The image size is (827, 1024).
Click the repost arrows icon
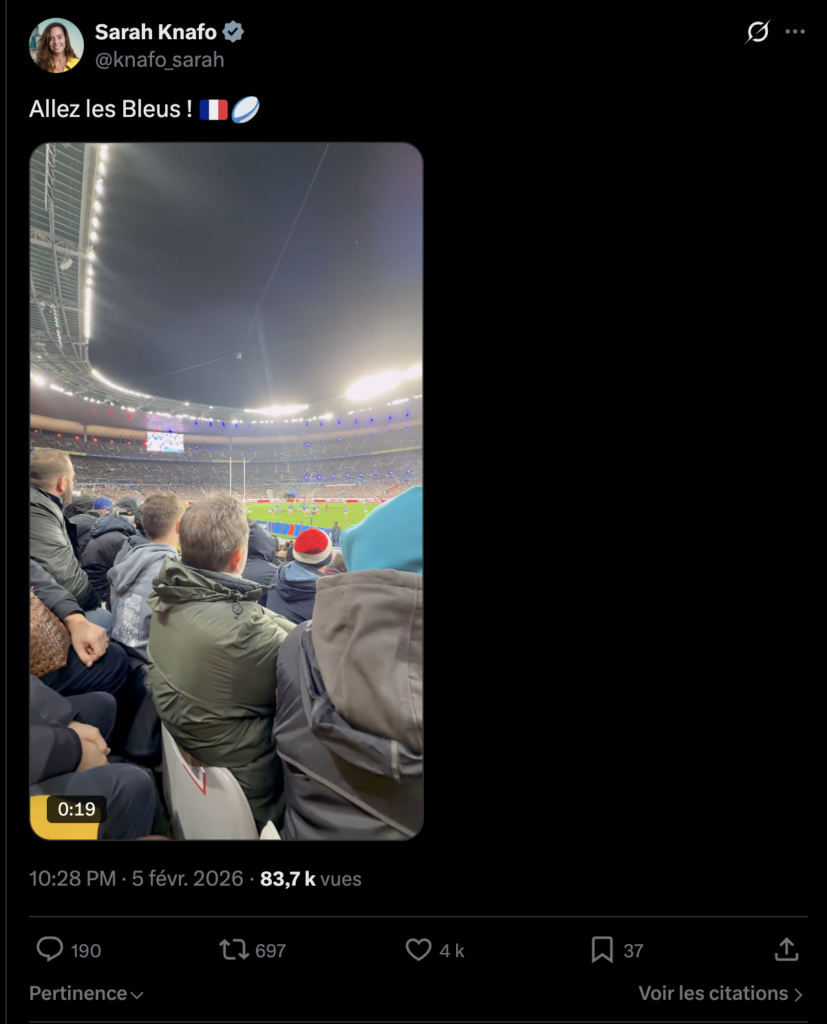pyautogui.click(x=234, y=950)
